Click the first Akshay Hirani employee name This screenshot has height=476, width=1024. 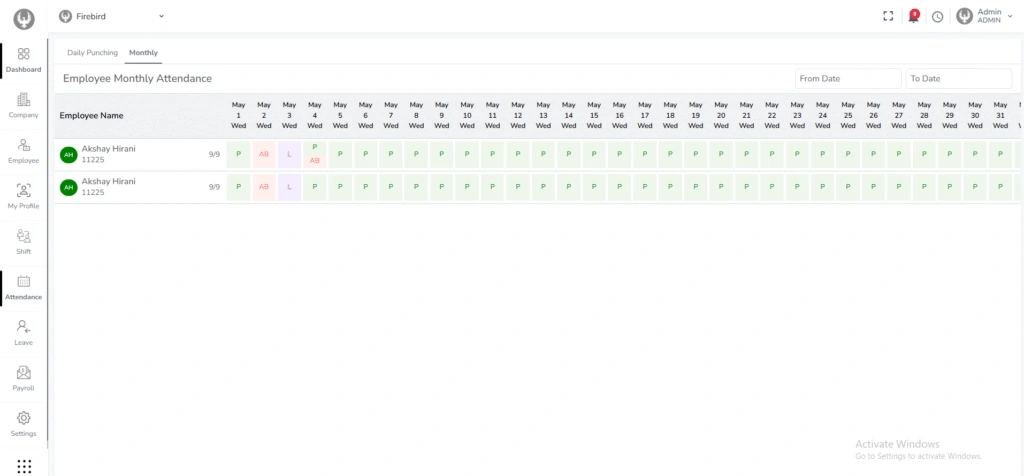108,149
